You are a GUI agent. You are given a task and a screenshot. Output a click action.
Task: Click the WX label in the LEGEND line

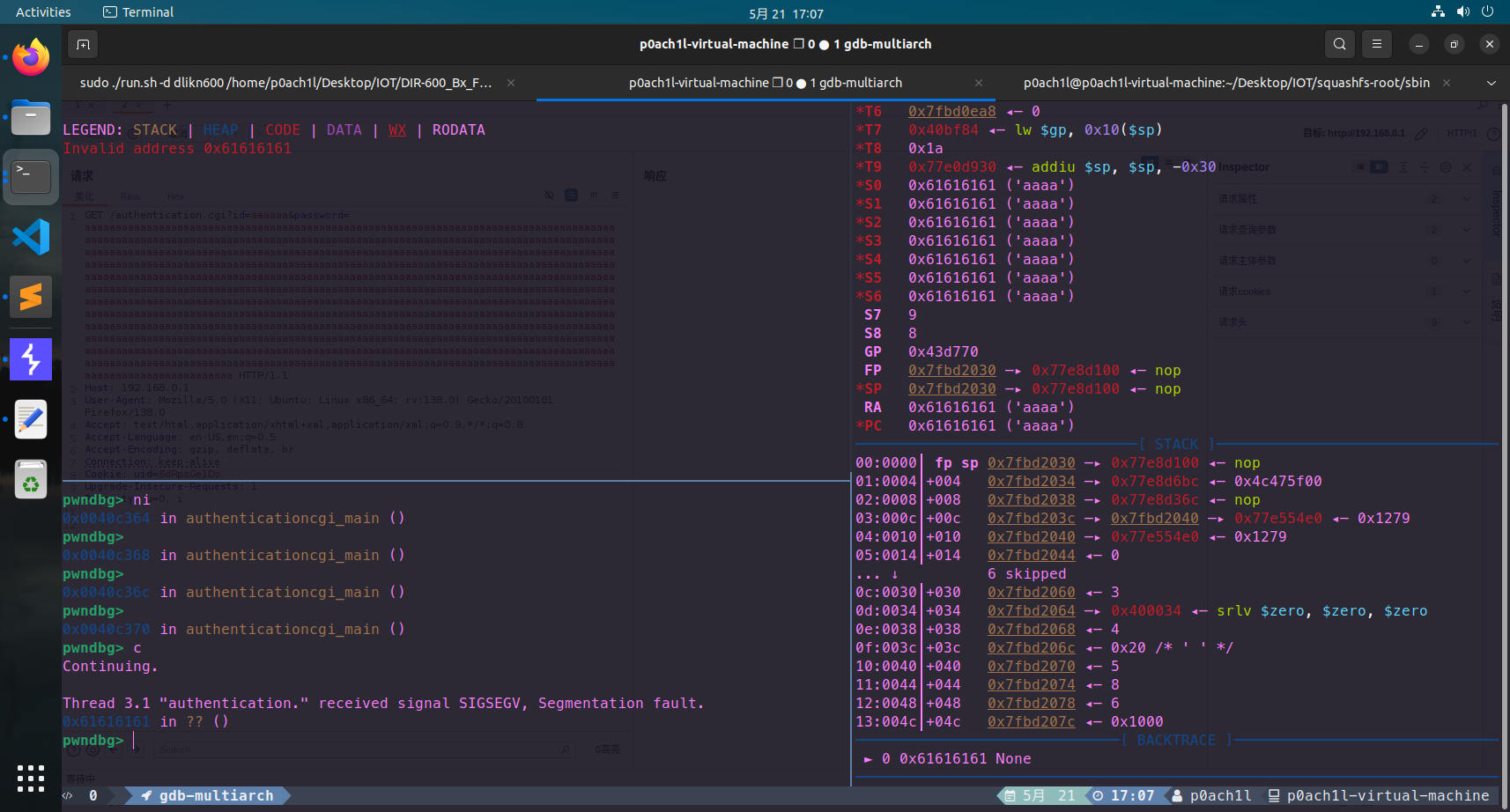coord(397,129)
